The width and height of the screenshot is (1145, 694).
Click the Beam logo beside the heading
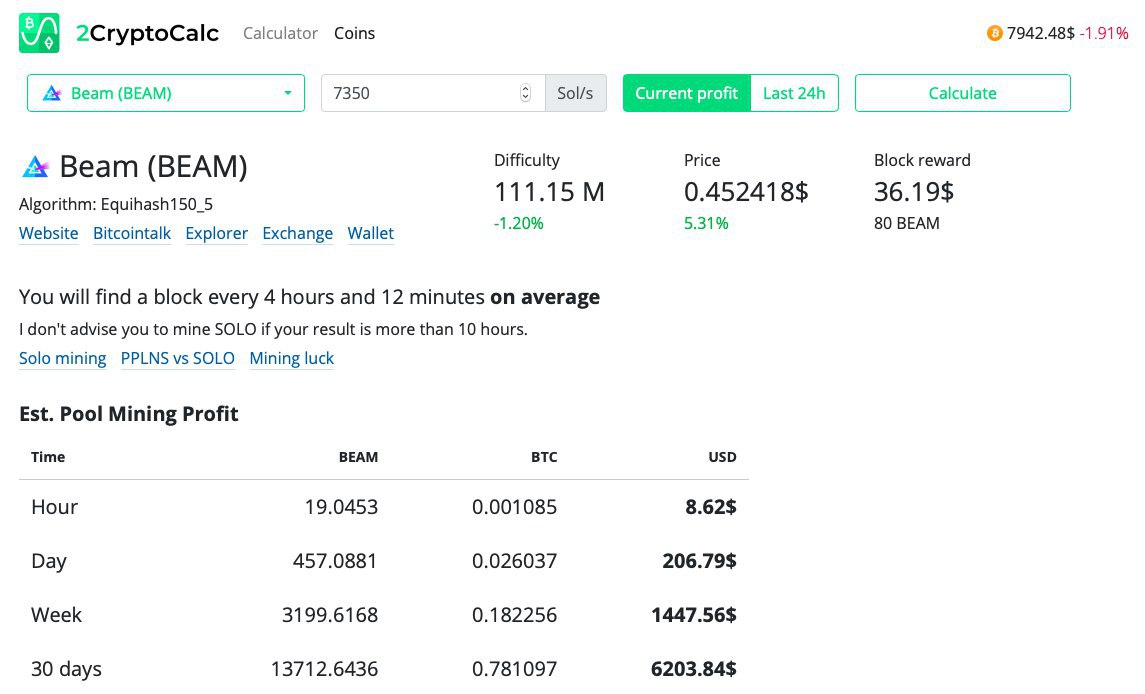tap(35, 167)
